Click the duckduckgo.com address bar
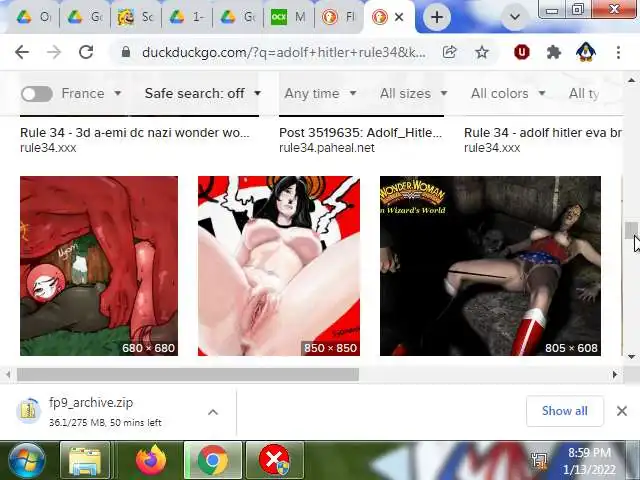 pos(284,52)
